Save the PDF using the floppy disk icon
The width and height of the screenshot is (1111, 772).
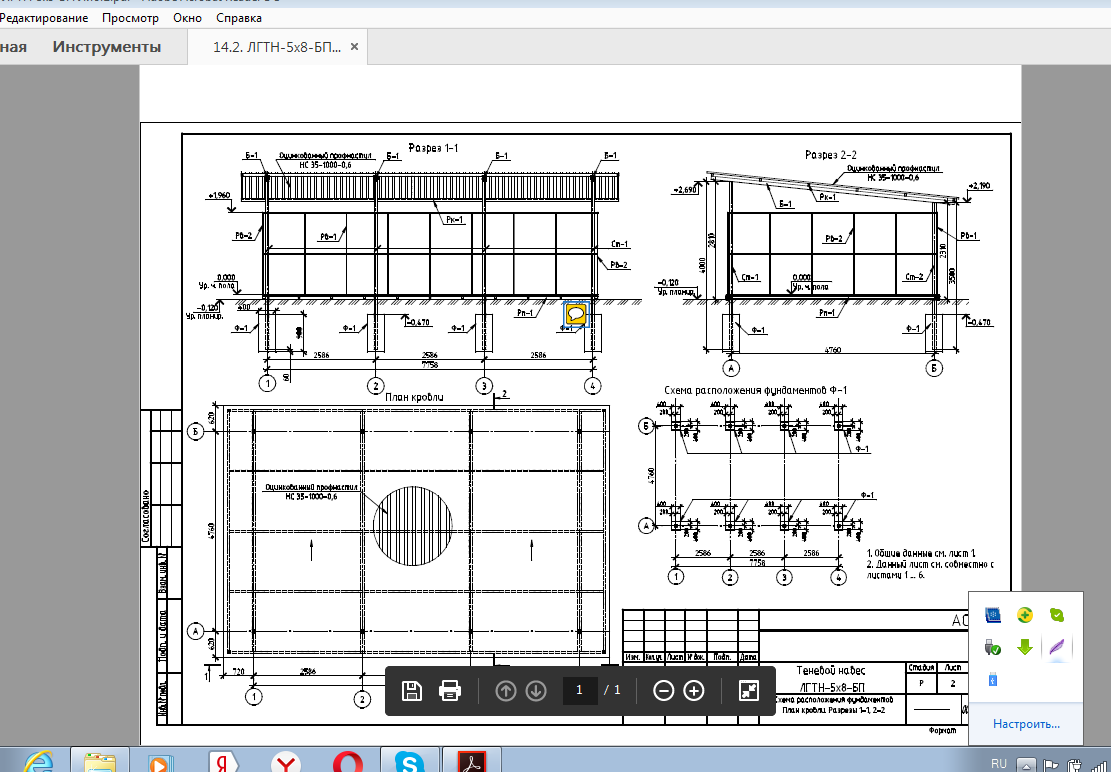tap(411, 690)
